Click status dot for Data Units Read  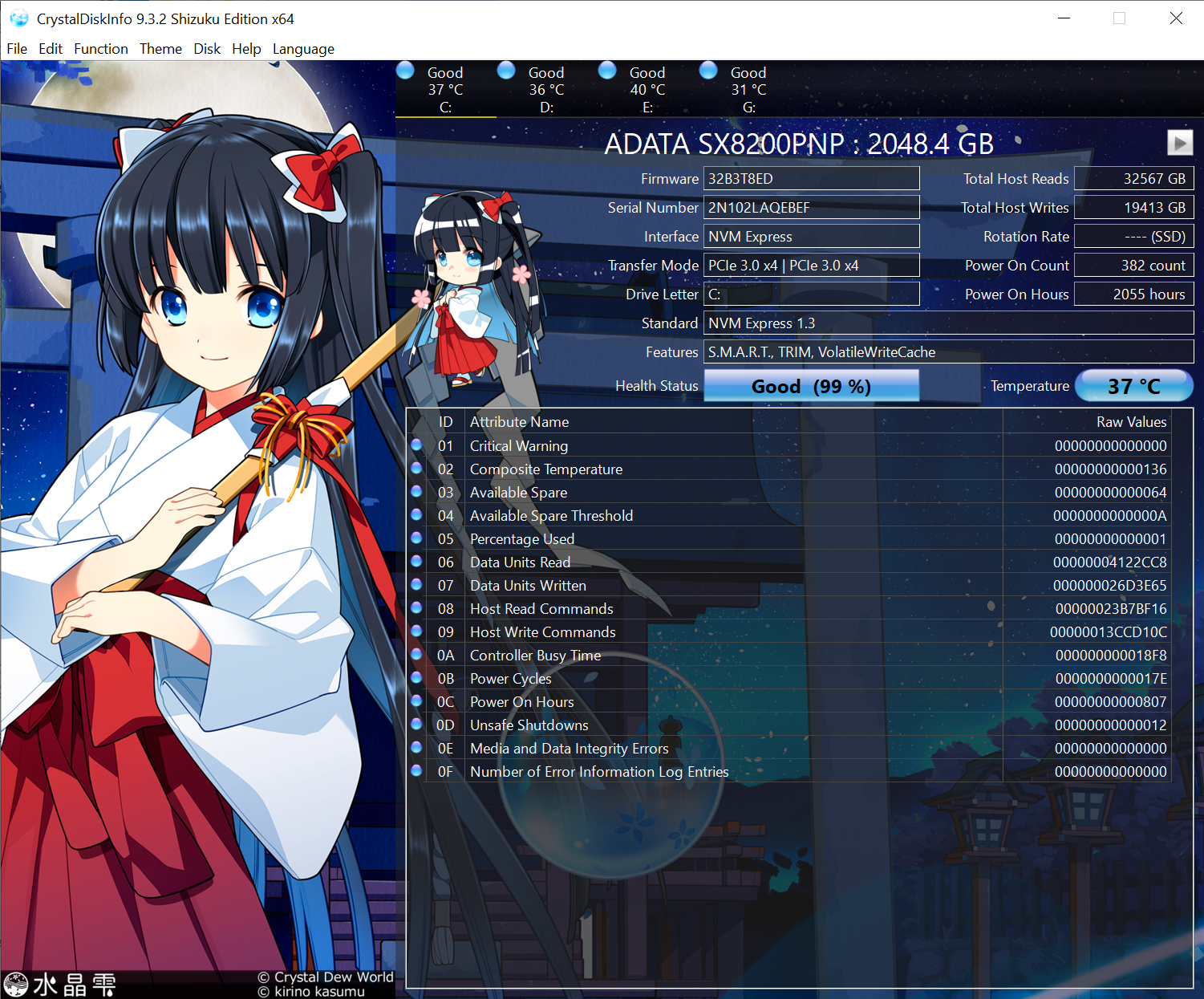coord(416,561)
